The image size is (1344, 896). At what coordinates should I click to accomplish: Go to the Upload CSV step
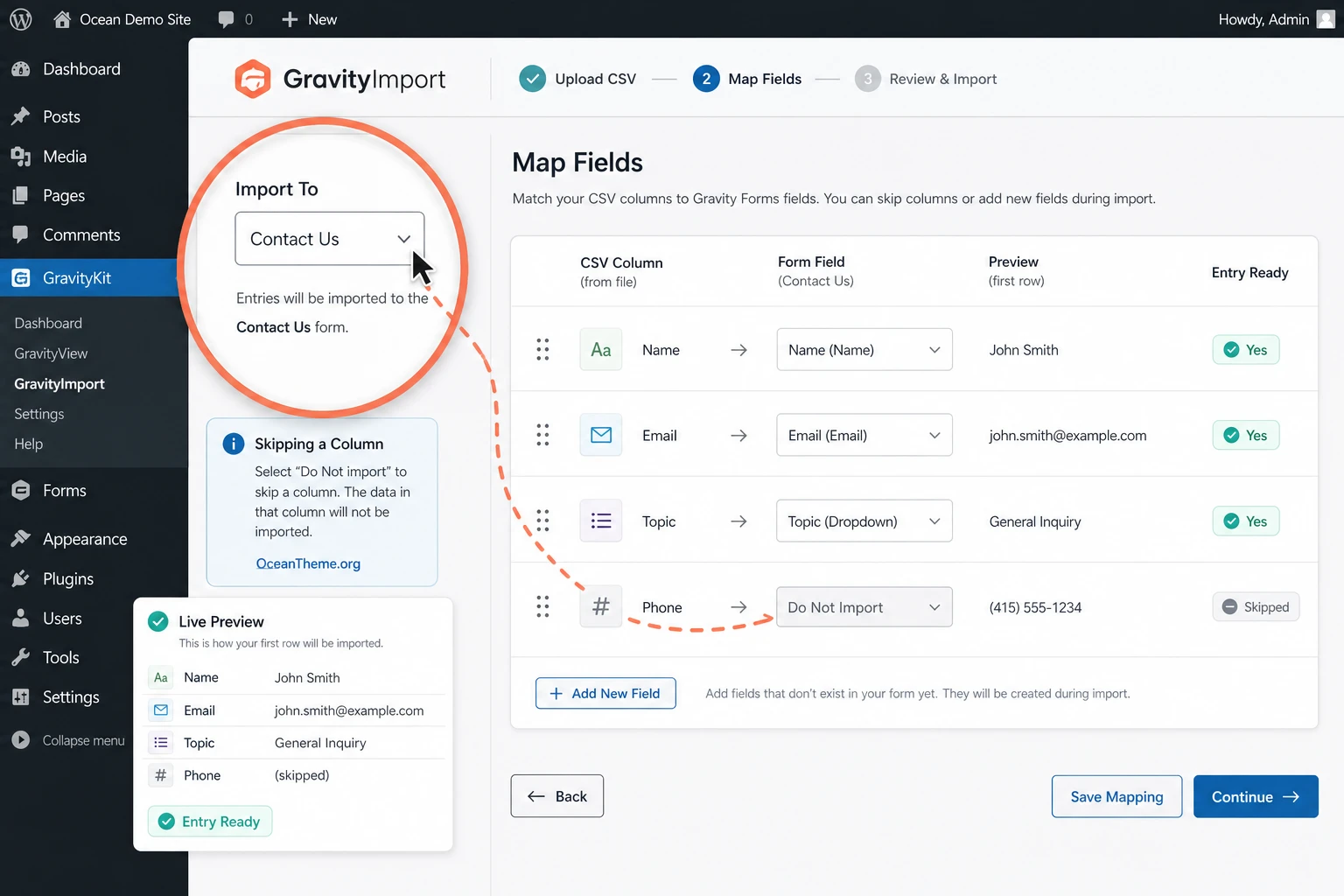click(577, 79)
